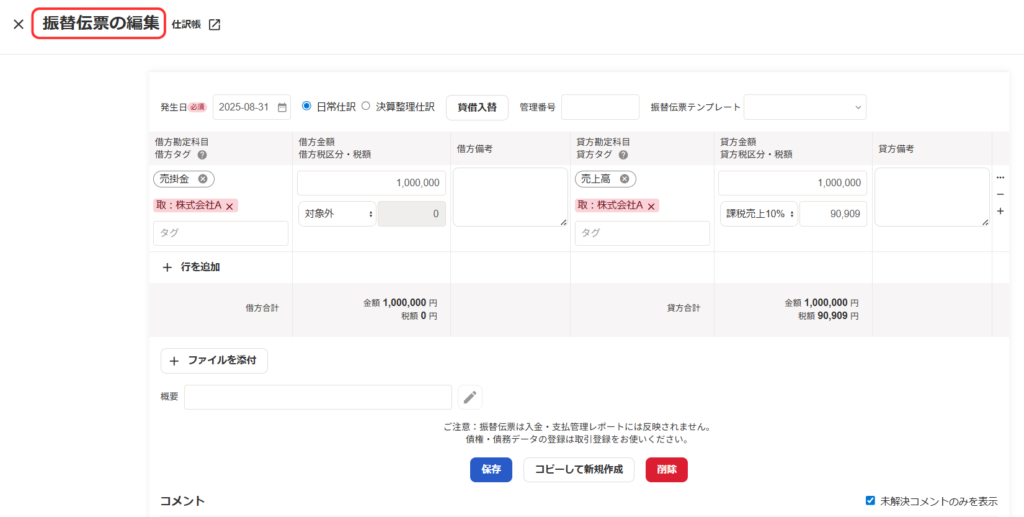This screenshot has width=1024, height=517.
Task: Open the row options ellipsis menu
Action: click(1000, 178)
